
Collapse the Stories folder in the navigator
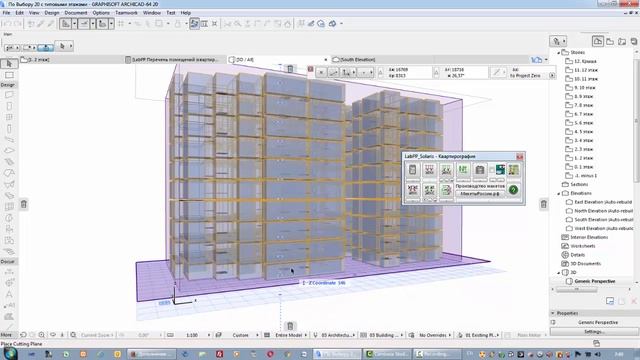click(x=558, y=53)
